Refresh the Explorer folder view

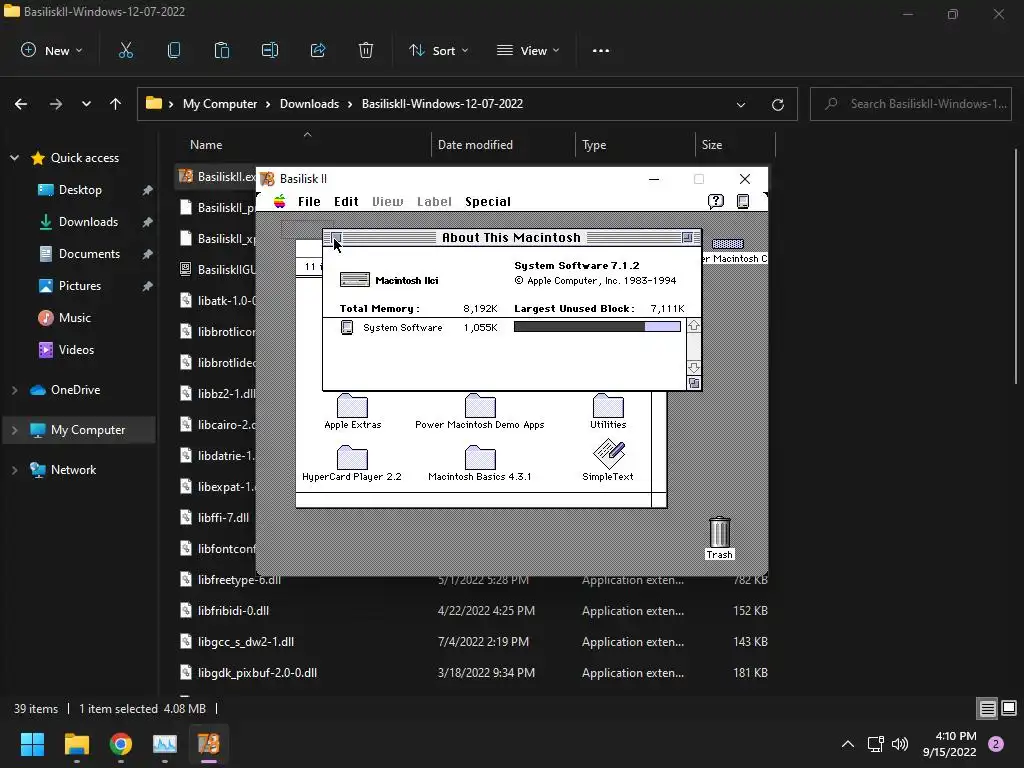(x=778, y=104)
